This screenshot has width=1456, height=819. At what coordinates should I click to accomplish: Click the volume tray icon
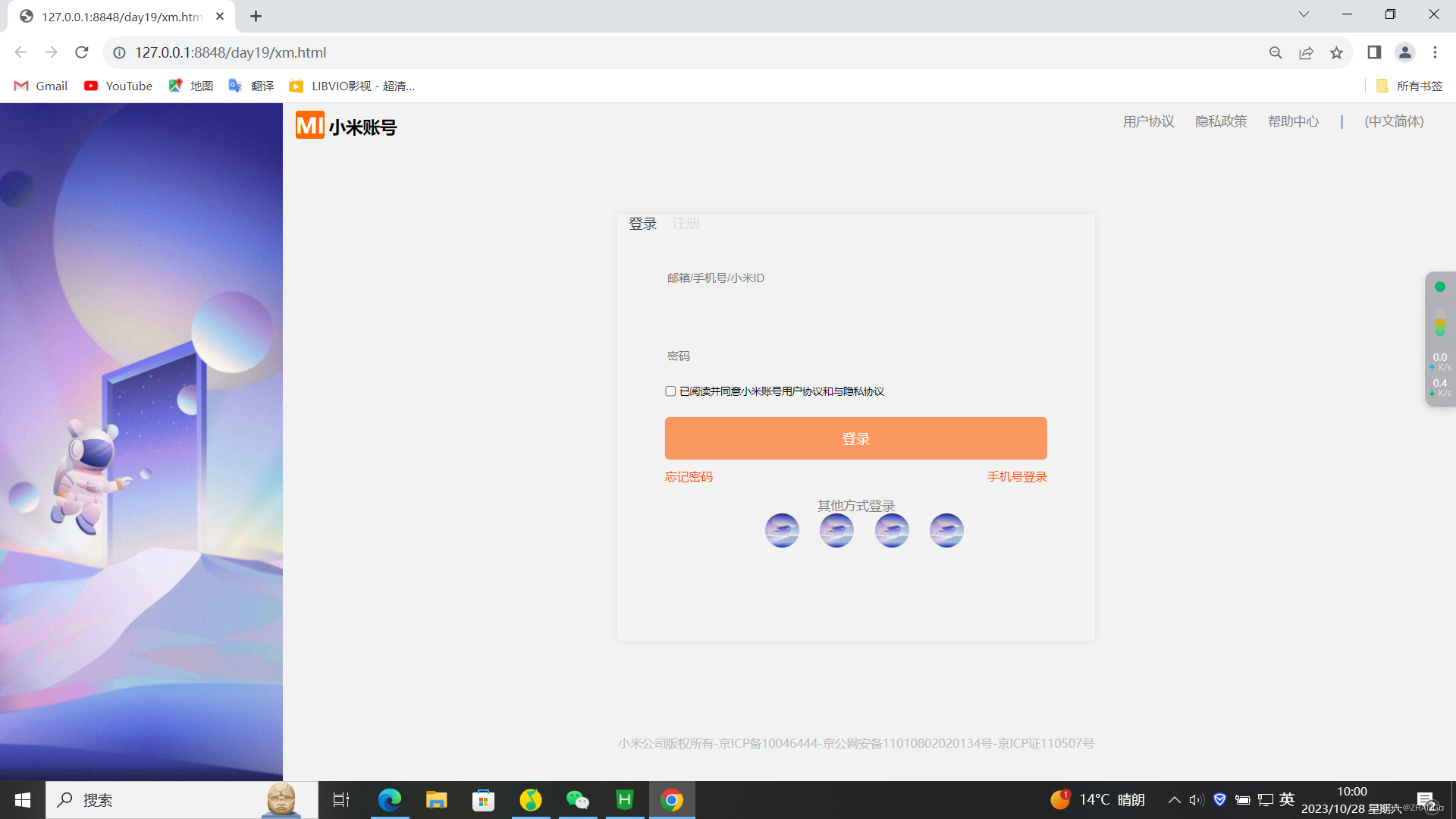(1197, 799)
